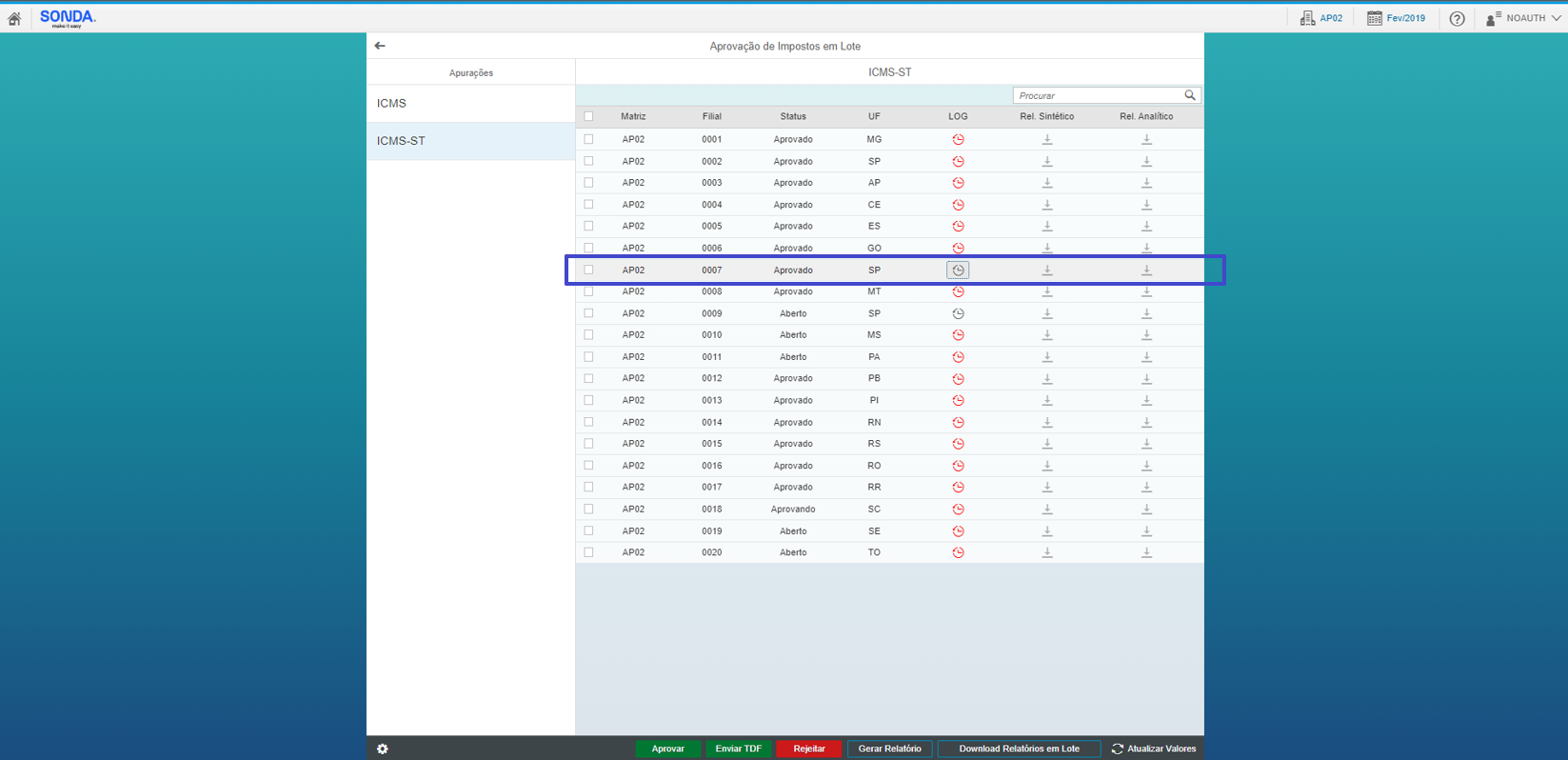Open the LOG for Filial 0014
1568x760 pixels.
(x=958, y=422)
